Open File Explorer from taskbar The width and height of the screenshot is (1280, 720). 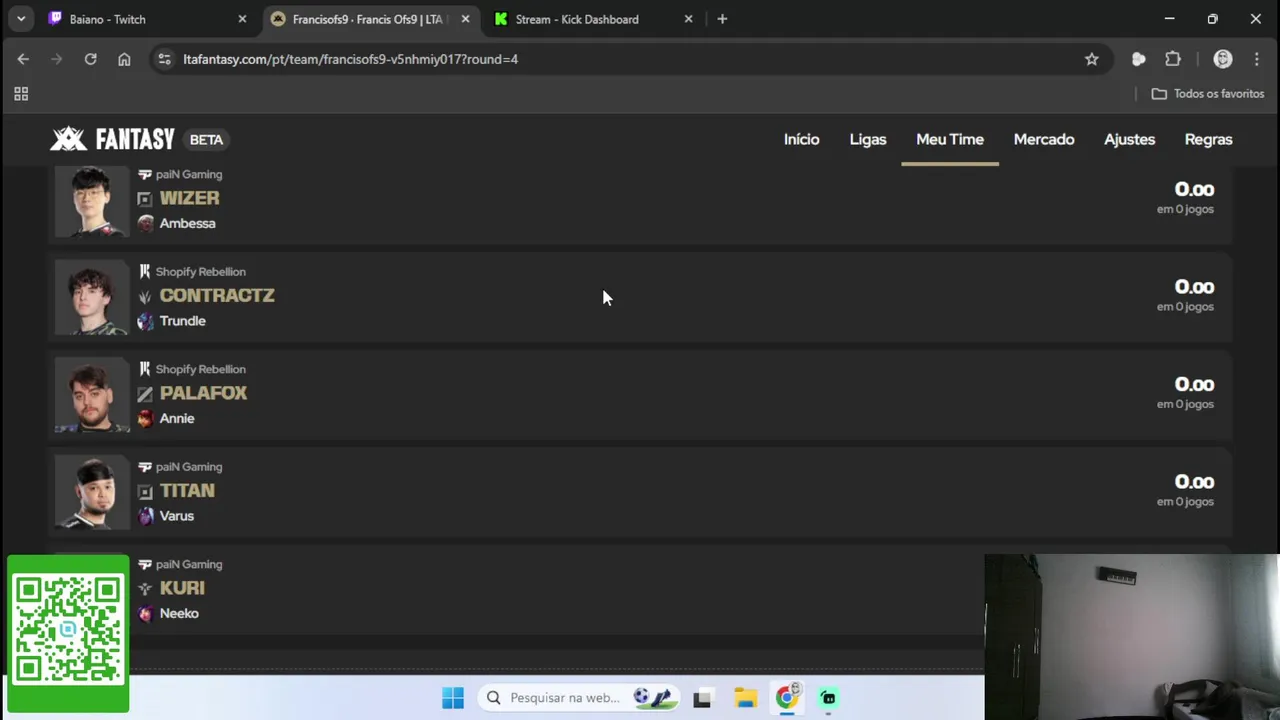pos(745,698)
